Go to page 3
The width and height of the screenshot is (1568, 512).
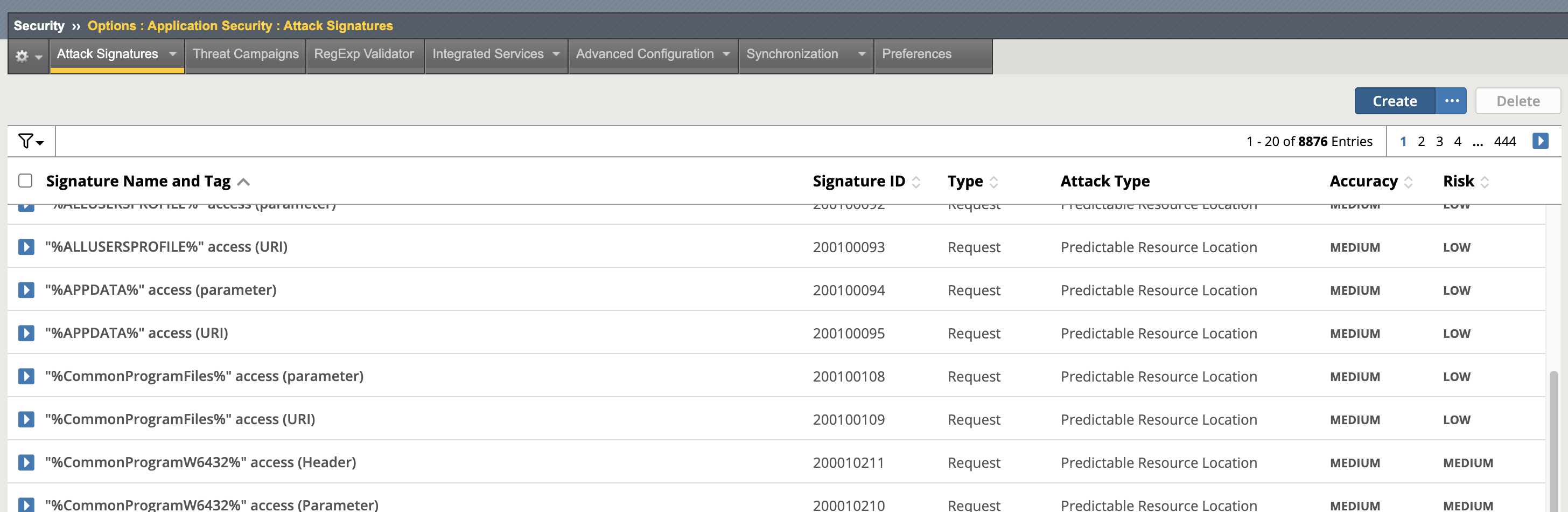(1439, 141)
